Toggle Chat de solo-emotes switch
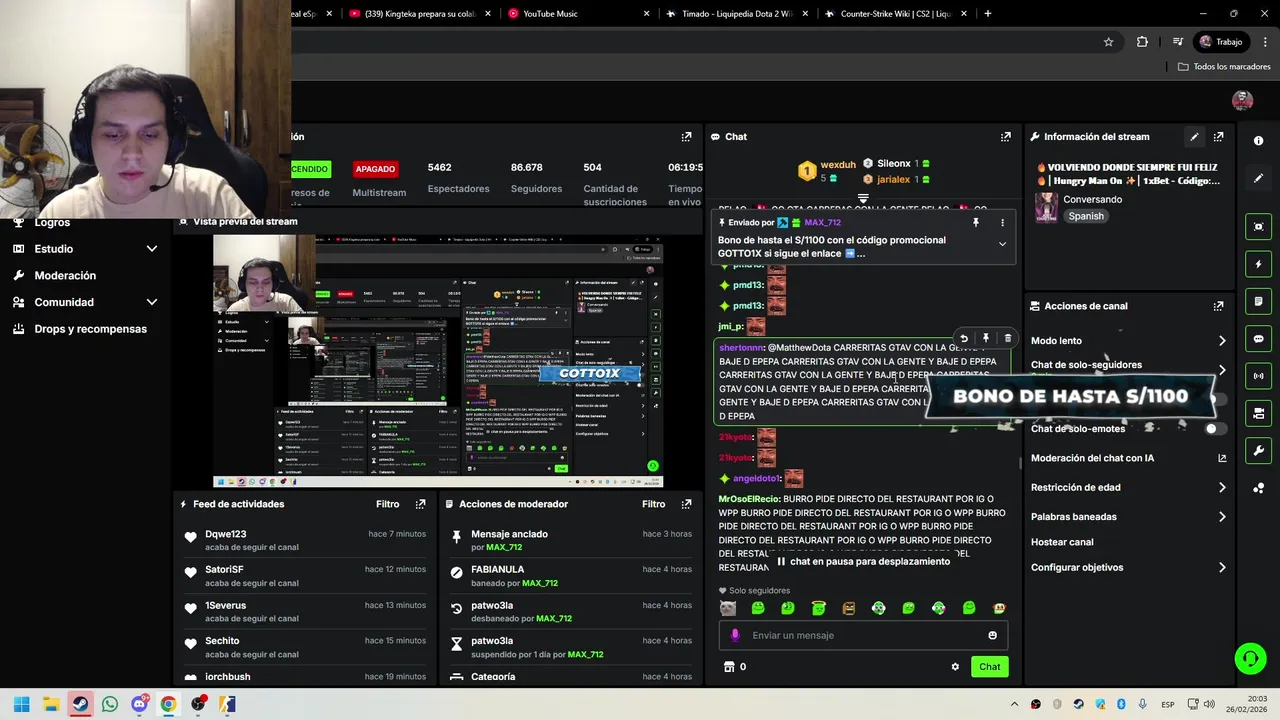1280x720 pixels. (1215, 429)
